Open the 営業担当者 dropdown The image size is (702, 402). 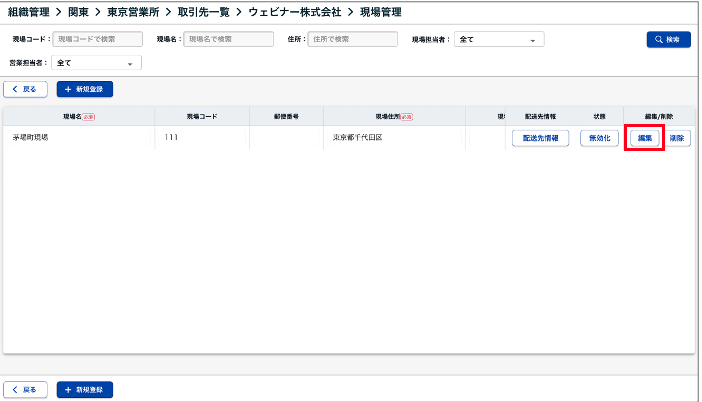point(96,63)
